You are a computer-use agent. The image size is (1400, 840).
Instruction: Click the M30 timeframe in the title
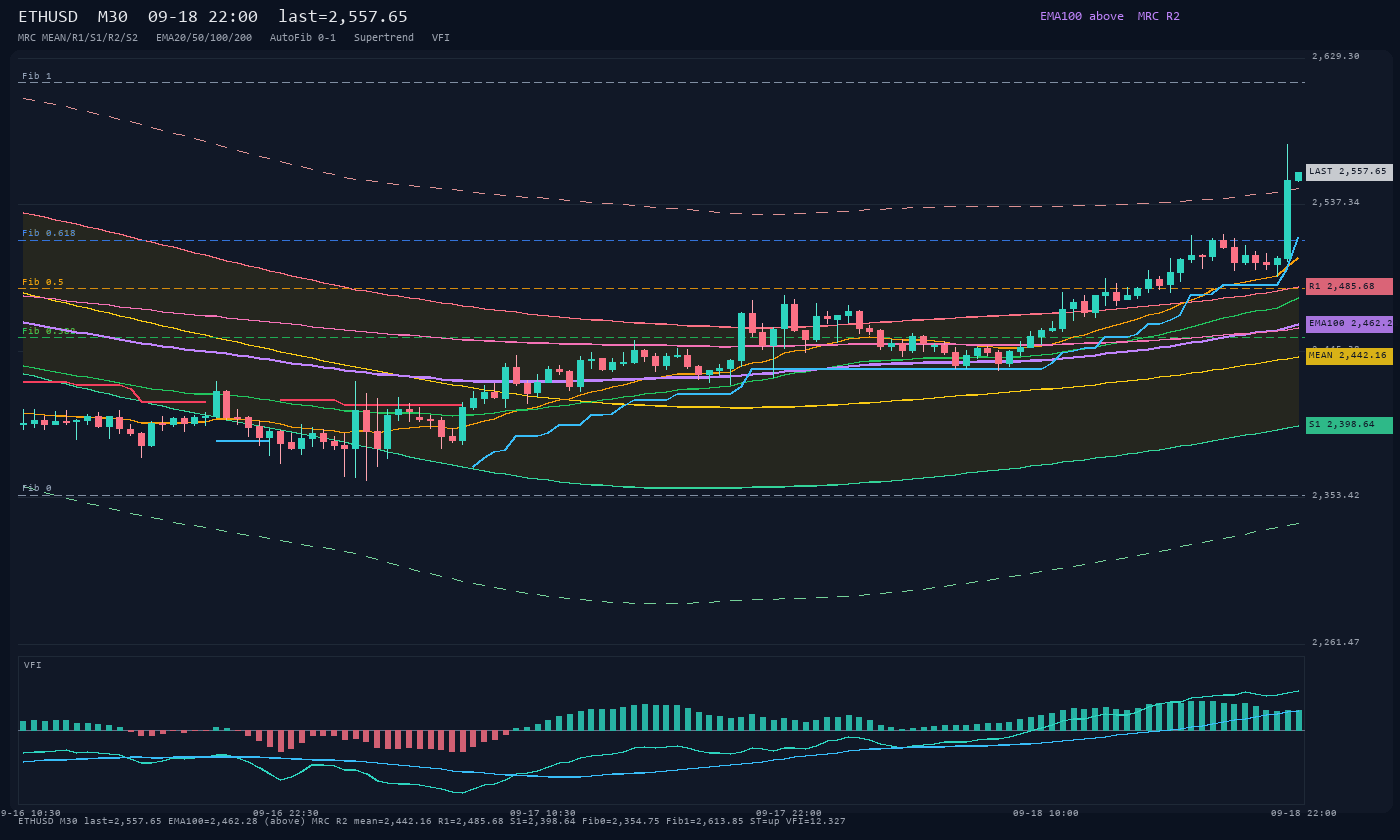point(113,16)
